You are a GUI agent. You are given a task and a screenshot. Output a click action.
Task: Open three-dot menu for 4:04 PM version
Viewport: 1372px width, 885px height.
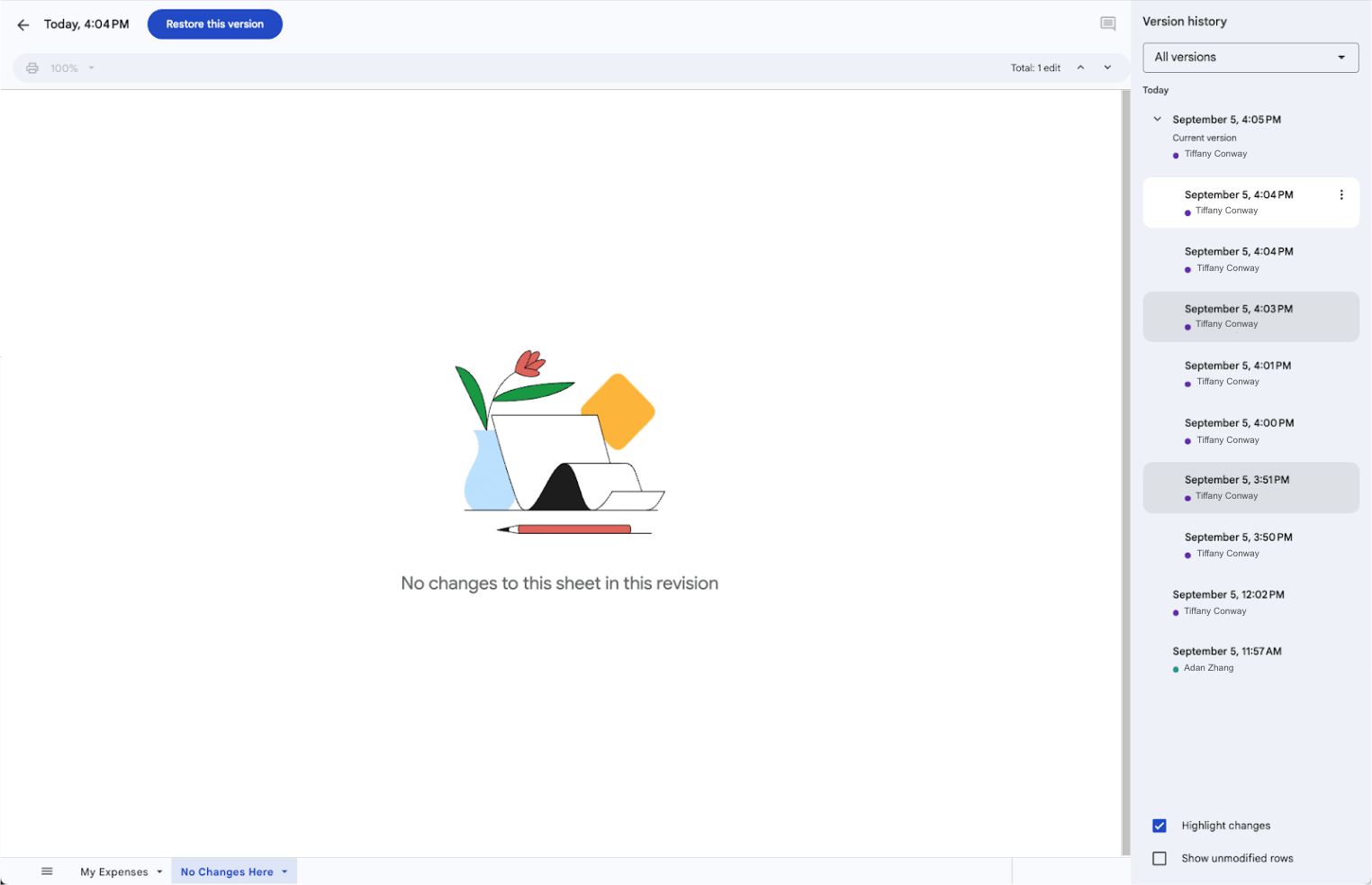[1340, 195]
